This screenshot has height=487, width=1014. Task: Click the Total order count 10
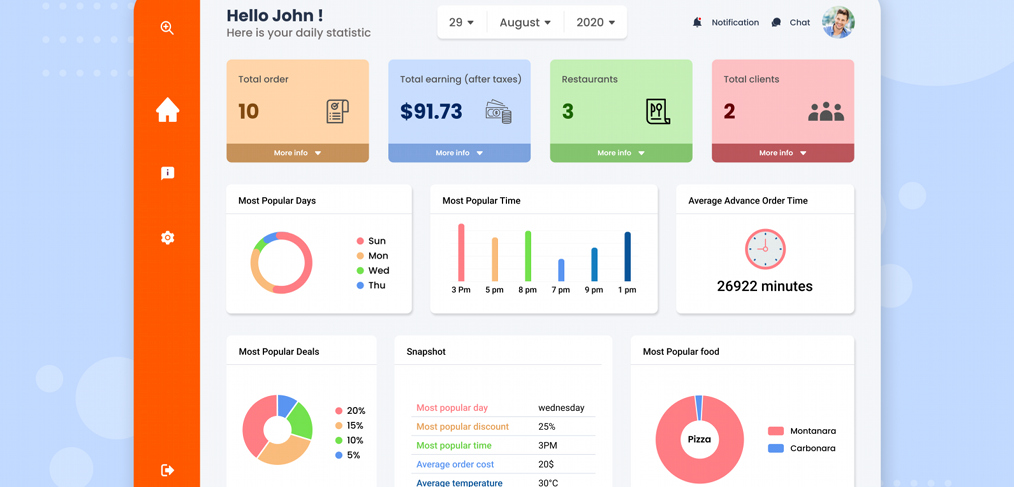(248, 111)
